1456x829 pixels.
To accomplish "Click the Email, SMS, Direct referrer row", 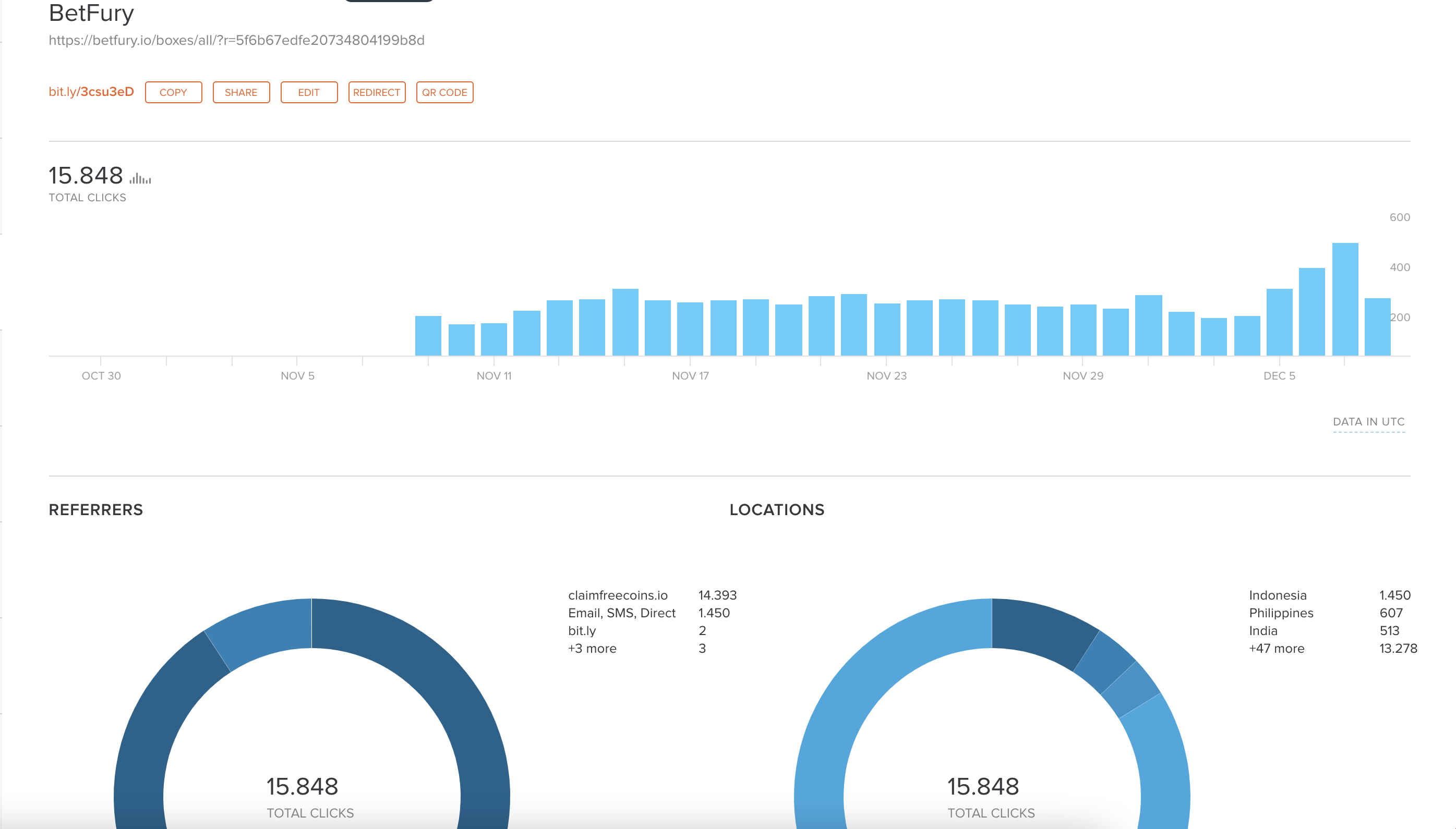I will [649, 613].
